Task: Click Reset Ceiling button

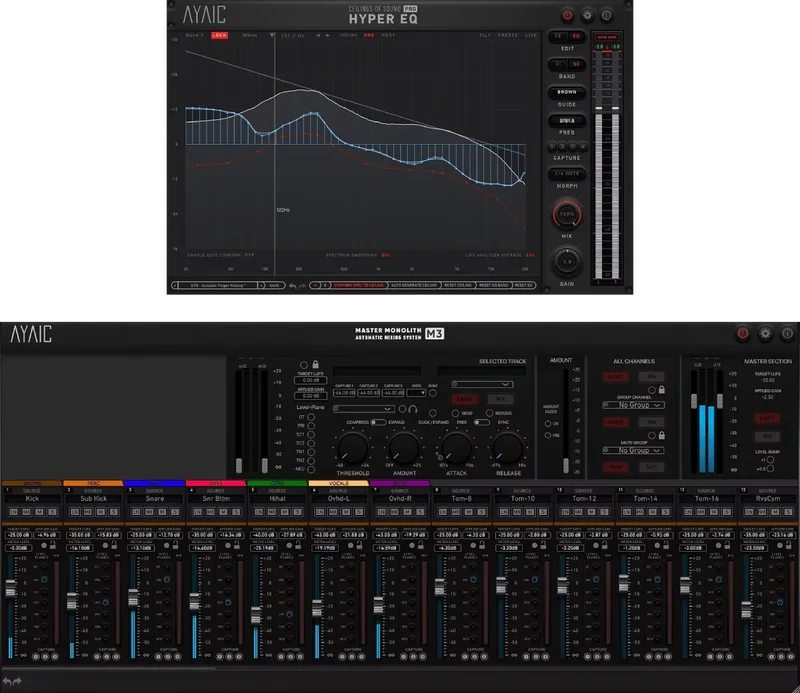Action: pos(458,285)
